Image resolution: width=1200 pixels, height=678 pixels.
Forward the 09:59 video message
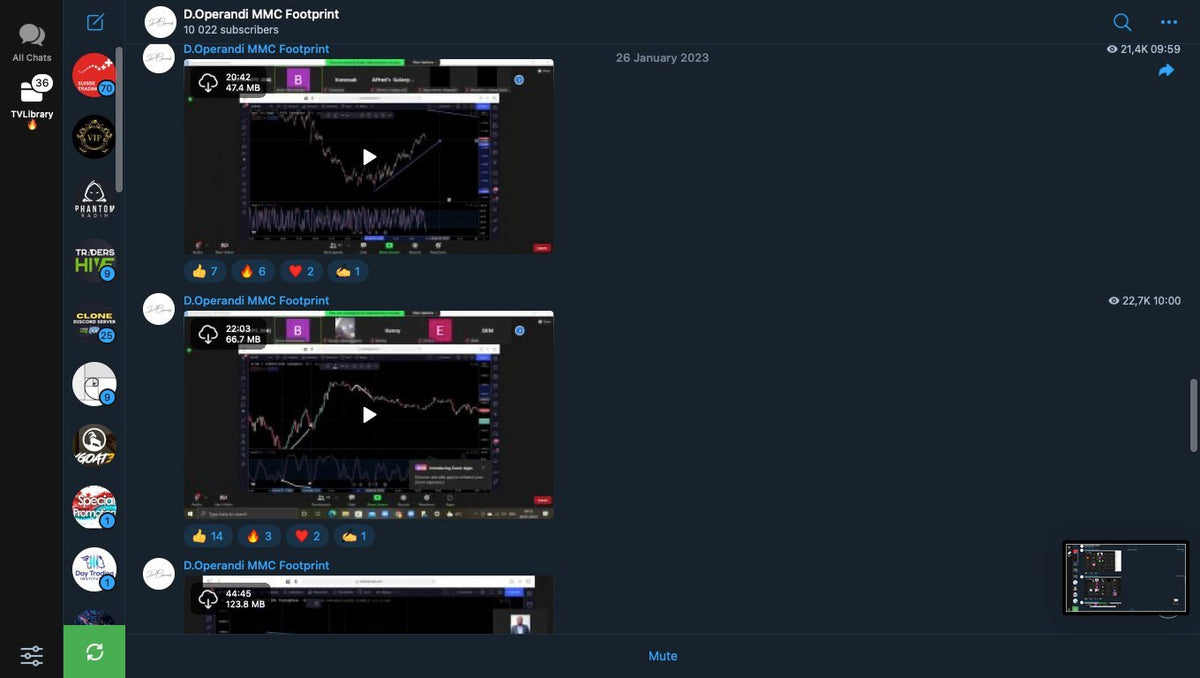click(x=1166, y=70)
